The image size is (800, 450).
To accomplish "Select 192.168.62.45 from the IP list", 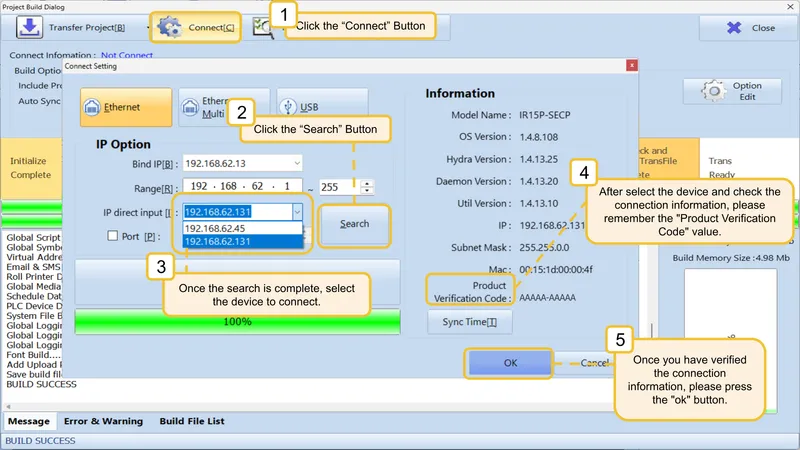I will click(x=242, y=228).
